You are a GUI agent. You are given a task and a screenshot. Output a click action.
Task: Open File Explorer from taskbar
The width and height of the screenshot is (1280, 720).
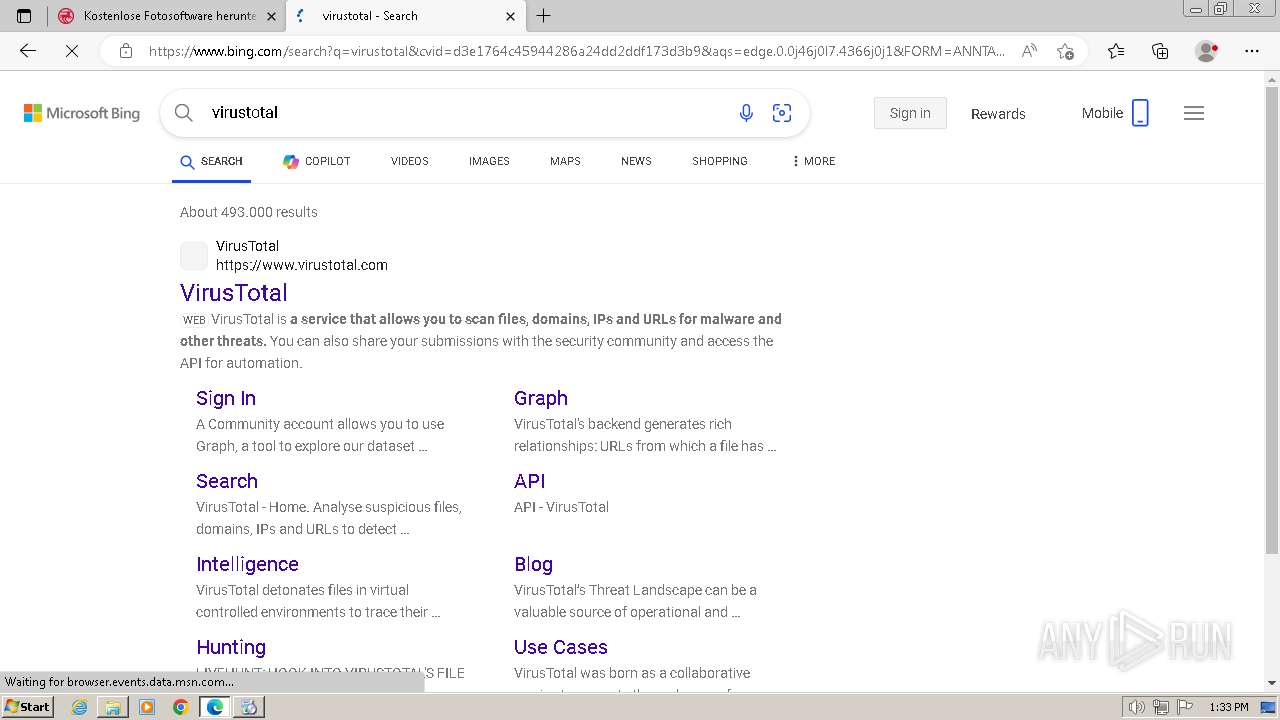(x=113, y=707)
